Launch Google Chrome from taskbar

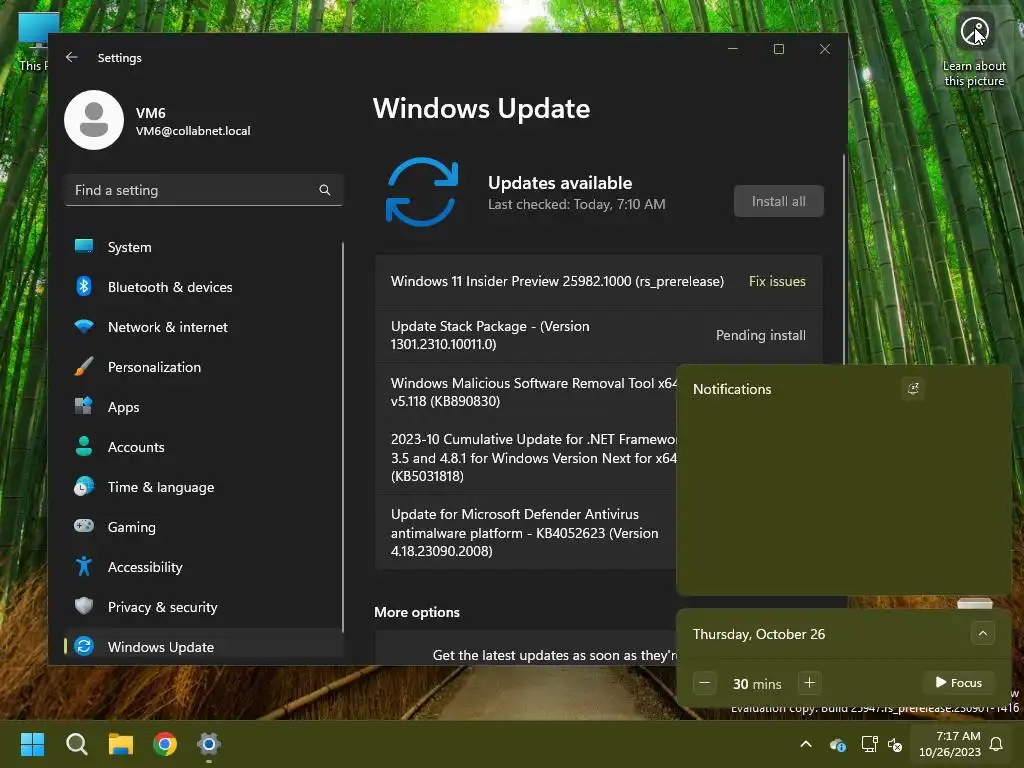165,744
